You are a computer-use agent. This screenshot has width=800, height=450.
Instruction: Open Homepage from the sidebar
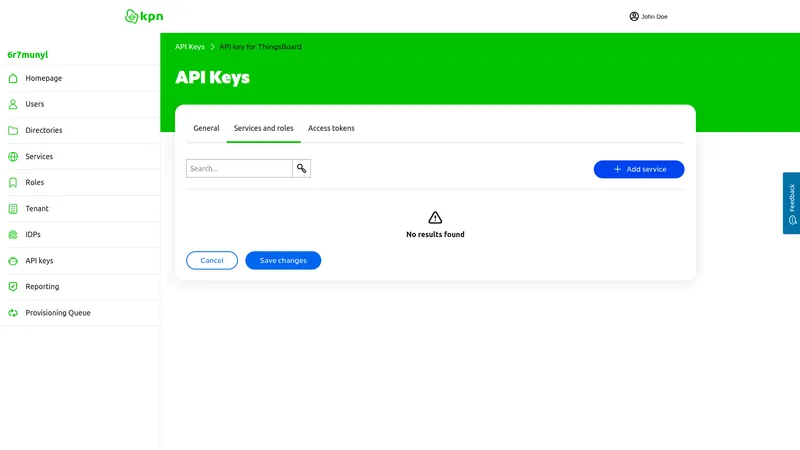[80, 78]
